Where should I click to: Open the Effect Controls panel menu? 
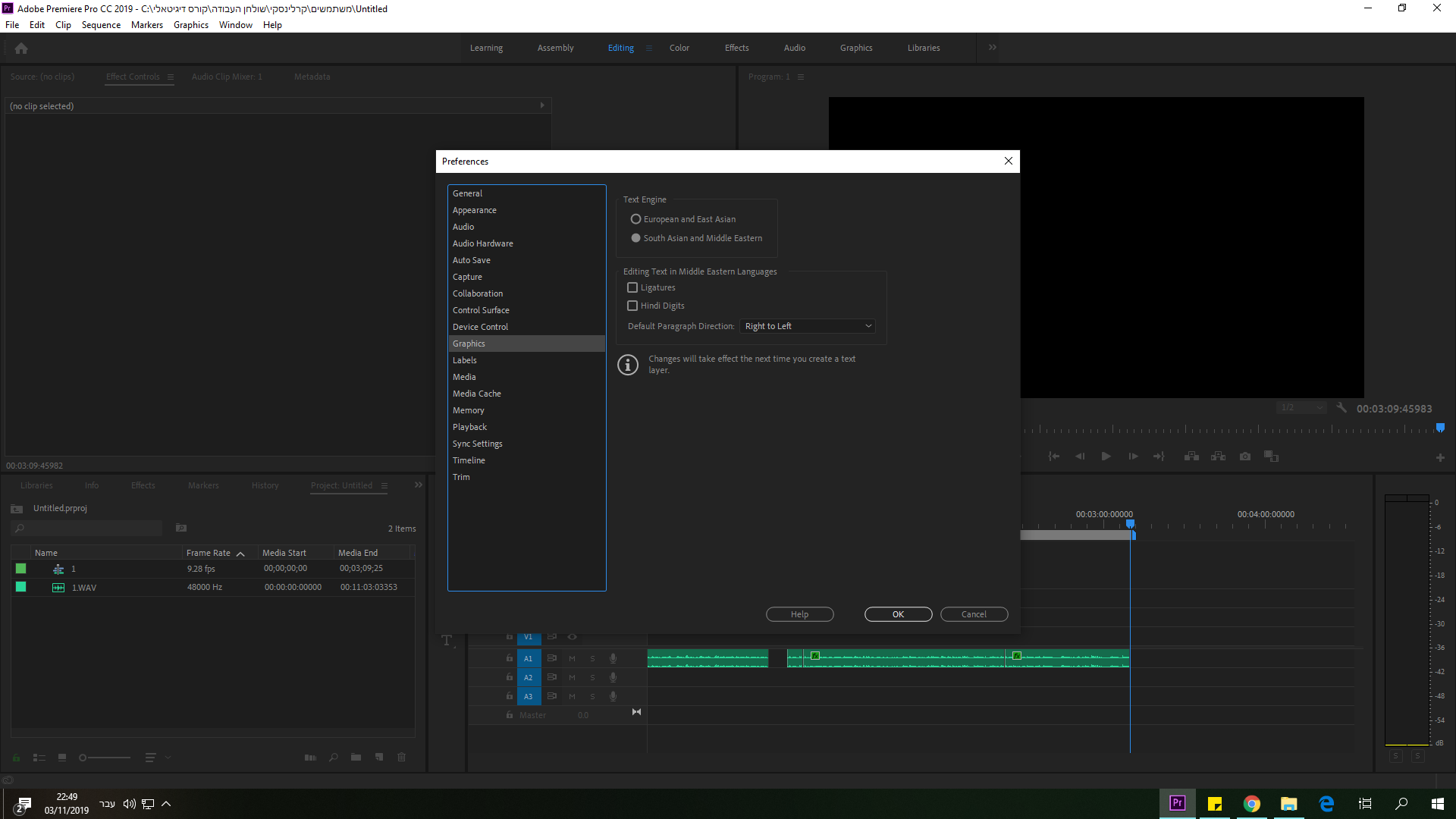[171, 77]
